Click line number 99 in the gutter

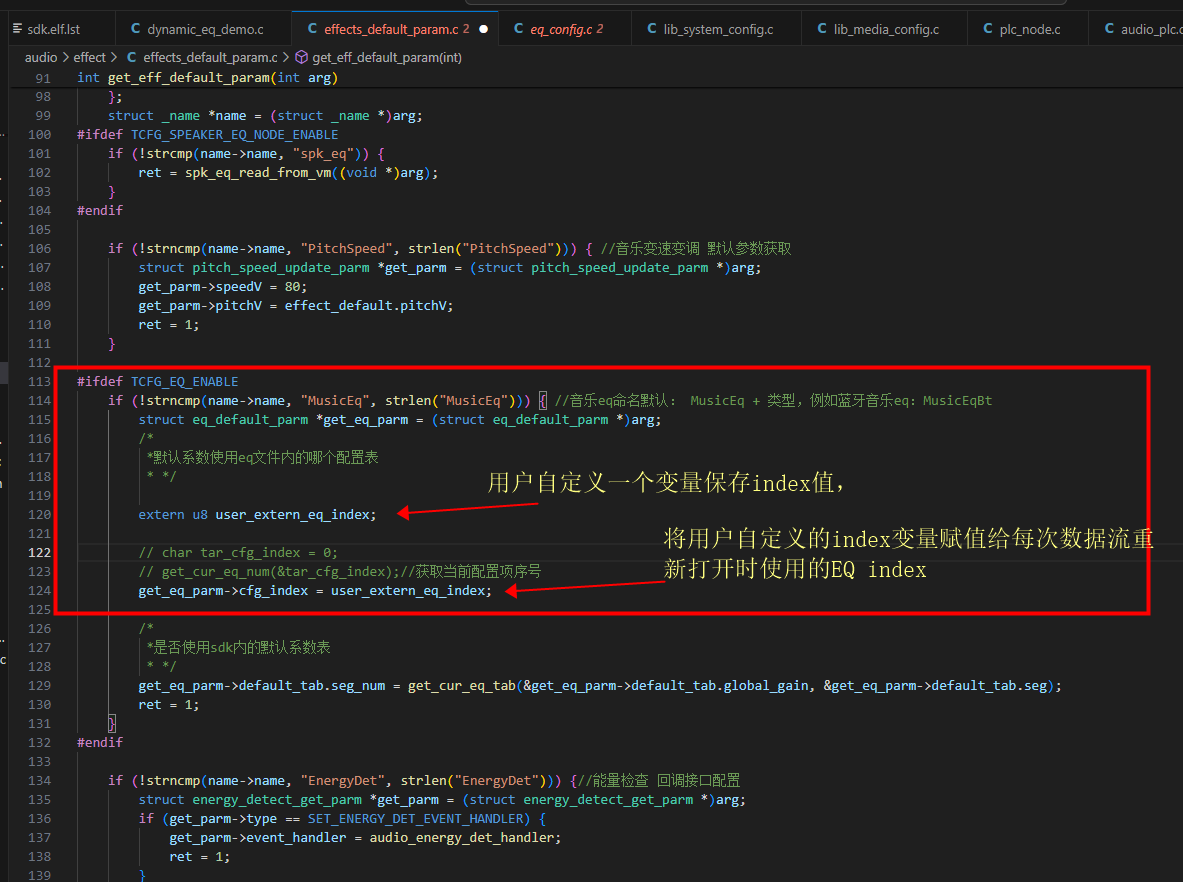[x=43, y=116]
